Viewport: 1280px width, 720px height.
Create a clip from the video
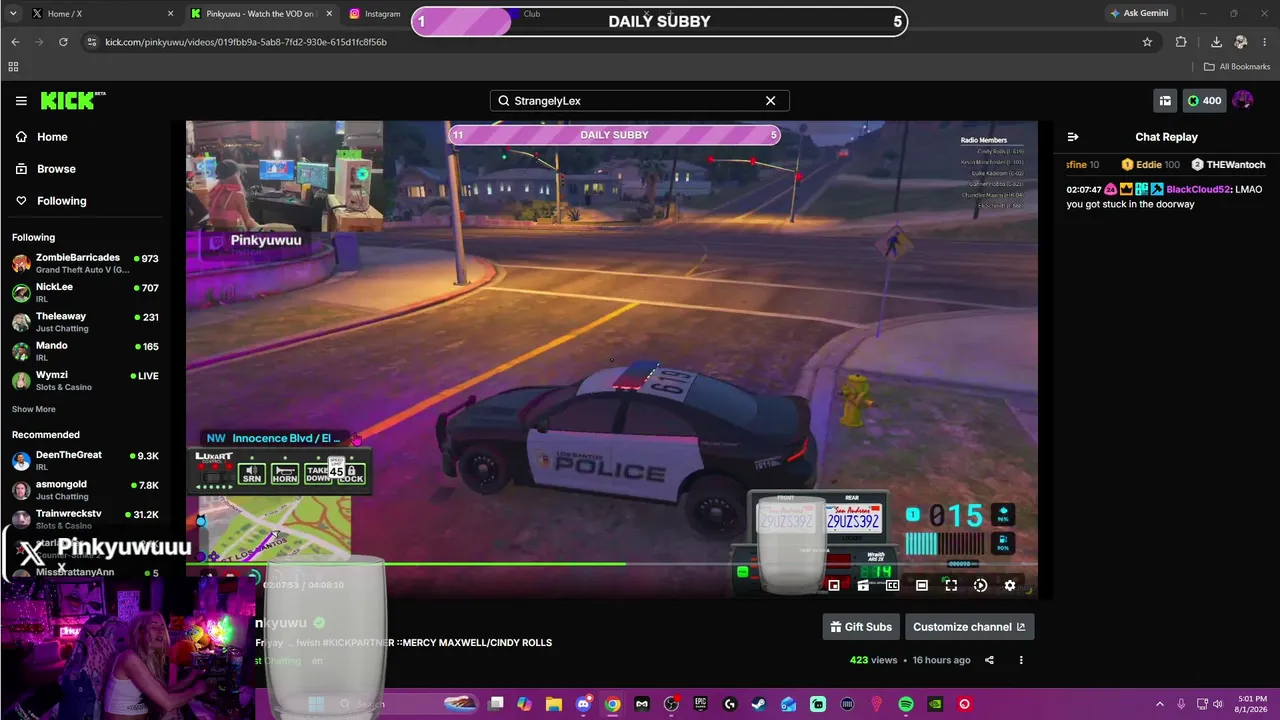click(863, 586)
